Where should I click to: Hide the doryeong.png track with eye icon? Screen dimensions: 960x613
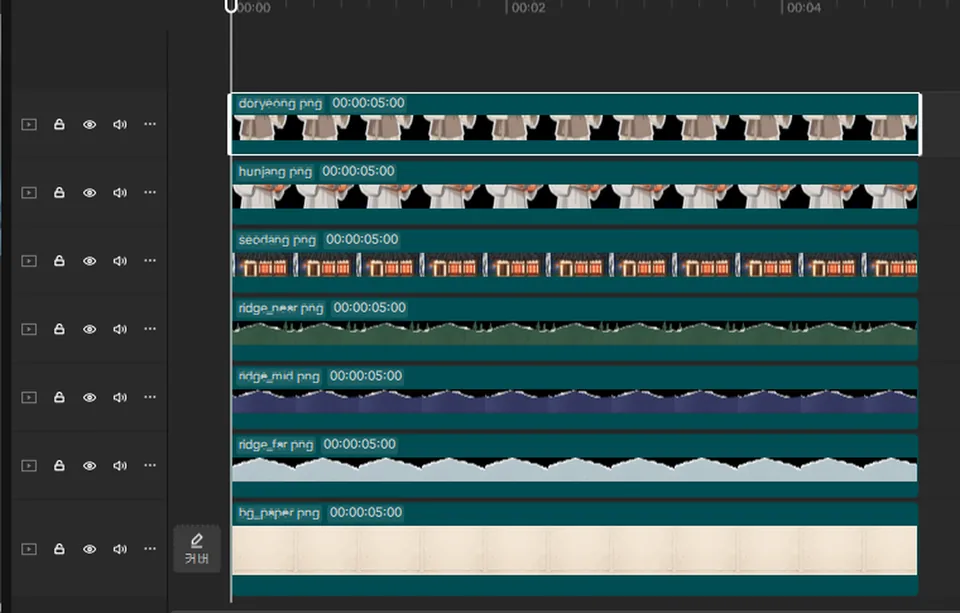pyautogui.click(x=89, y=124)
